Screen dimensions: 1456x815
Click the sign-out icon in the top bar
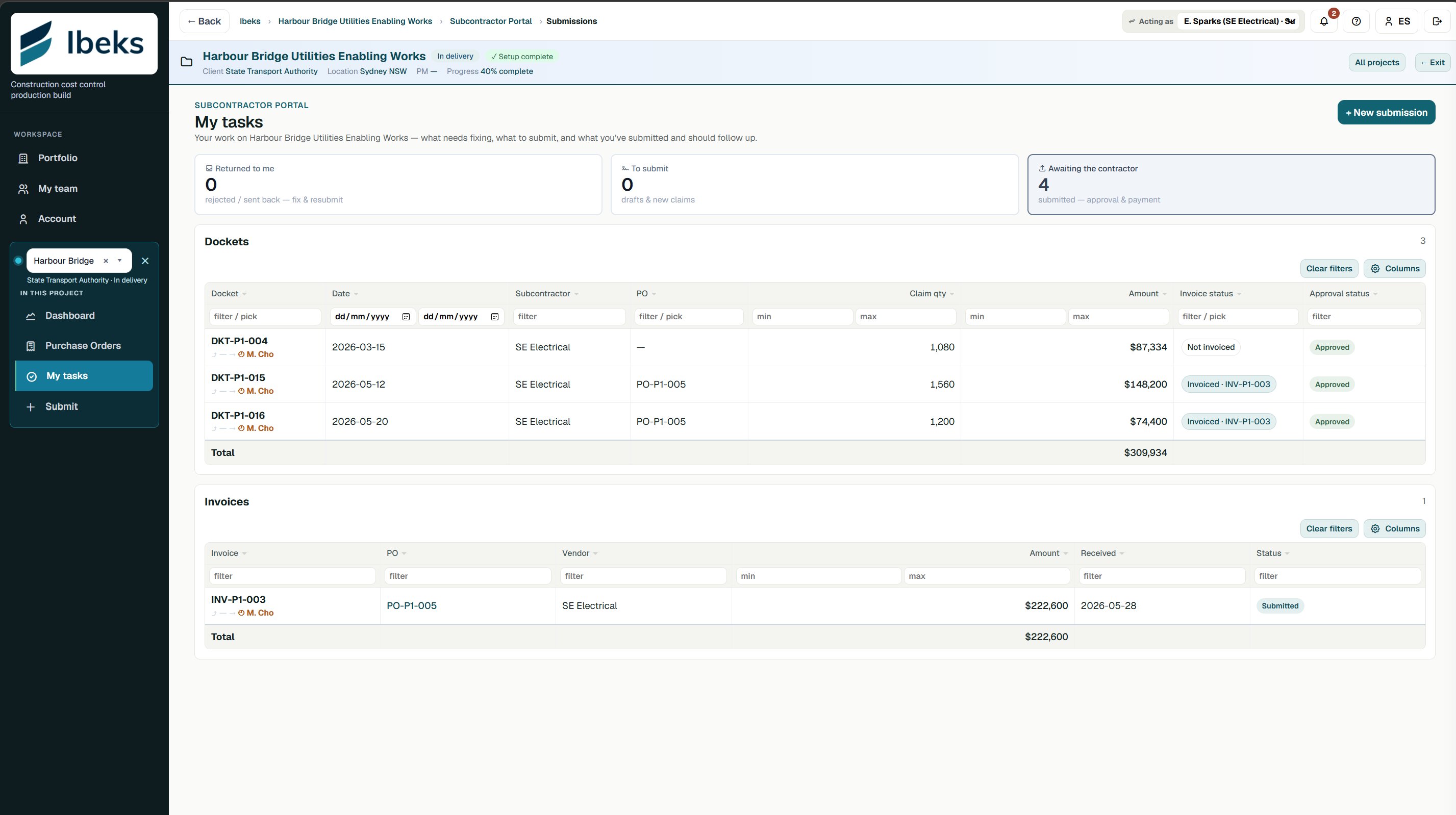click(1437, 21)
